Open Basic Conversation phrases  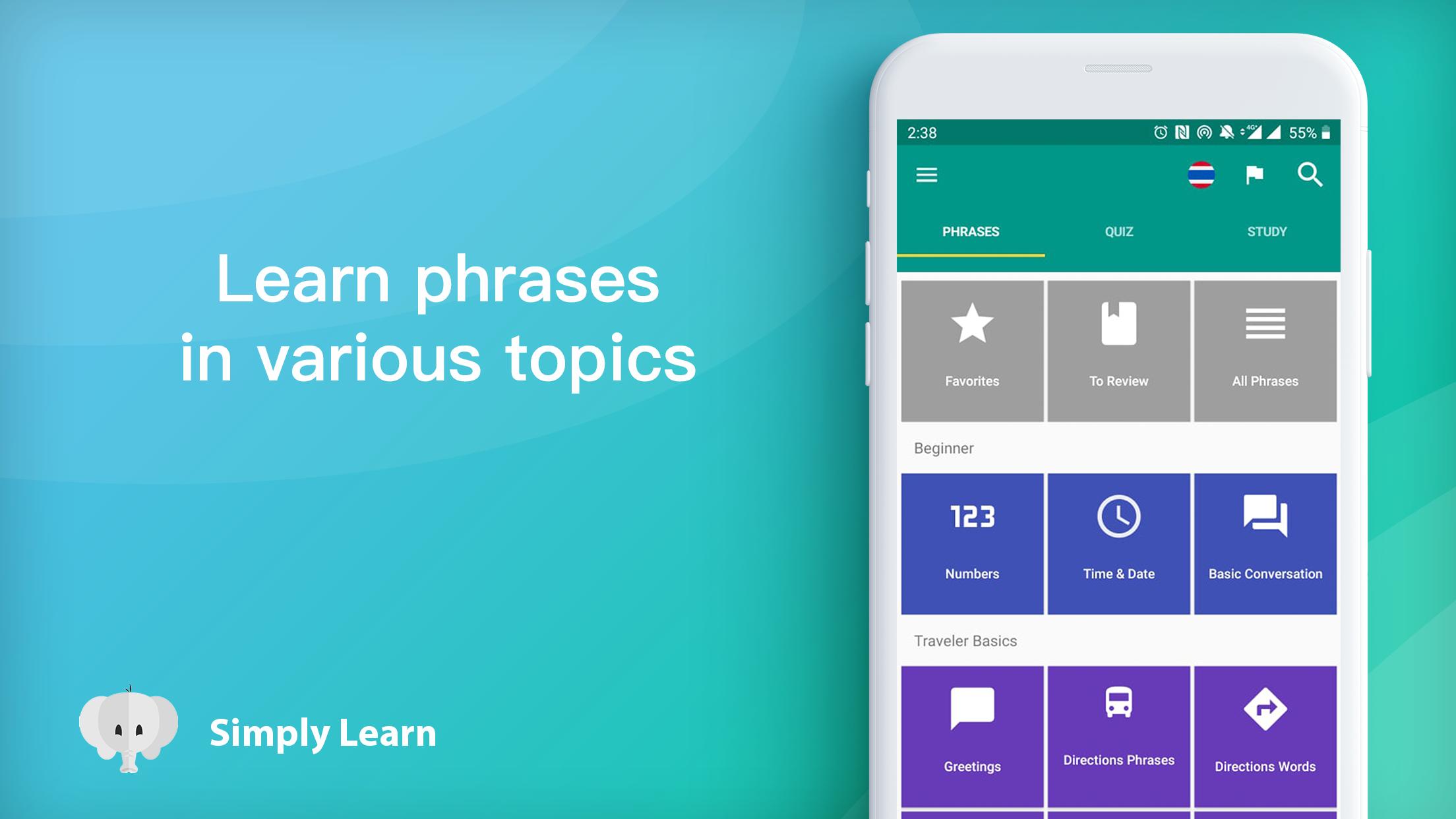(1264, 540)
